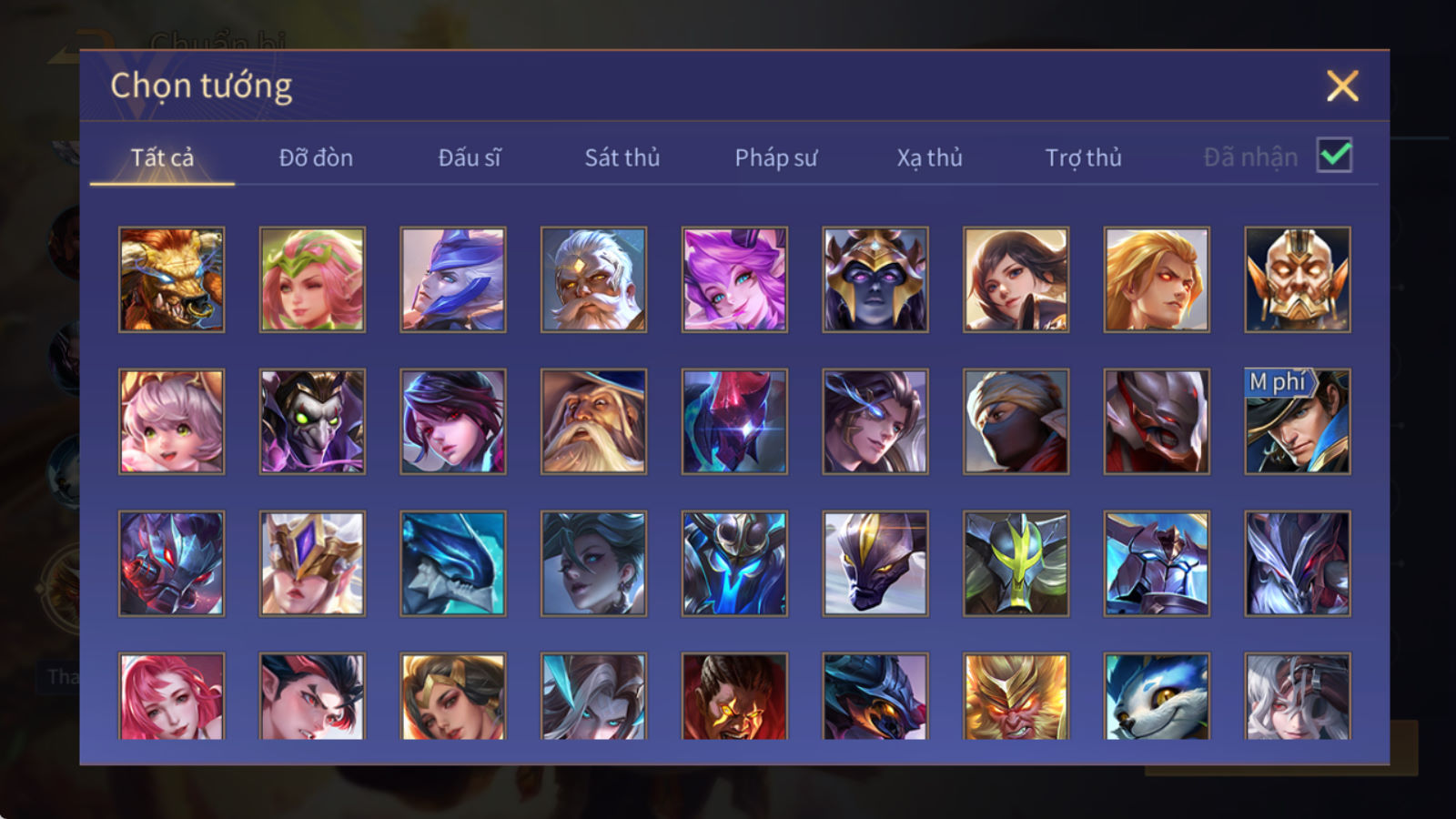Screen dimensions: 1456x819
Task: Select the blue raccoon hero portrait
Action: (x=1157, y=696)
